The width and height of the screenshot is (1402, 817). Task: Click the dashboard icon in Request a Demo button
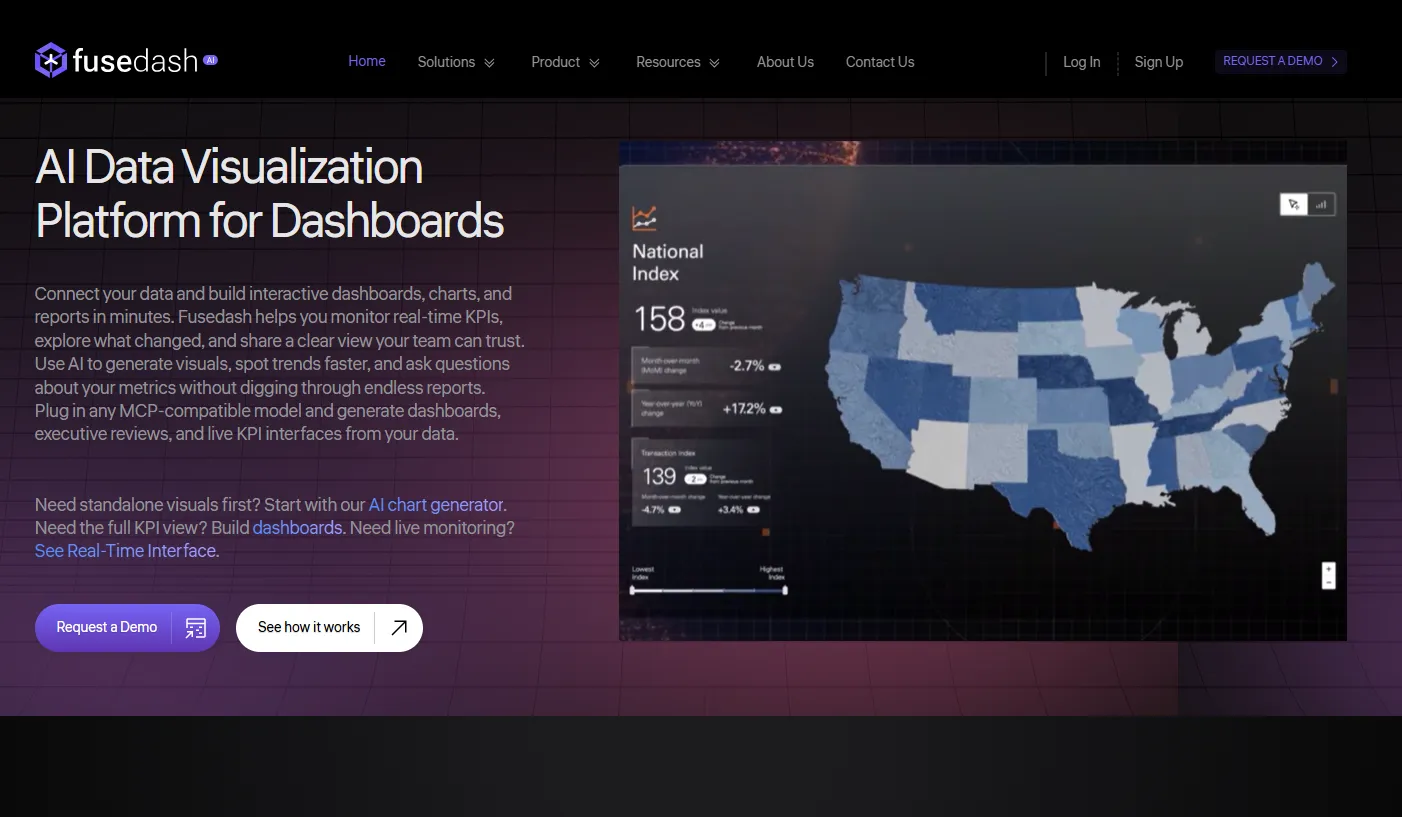(x=196, y=628)
